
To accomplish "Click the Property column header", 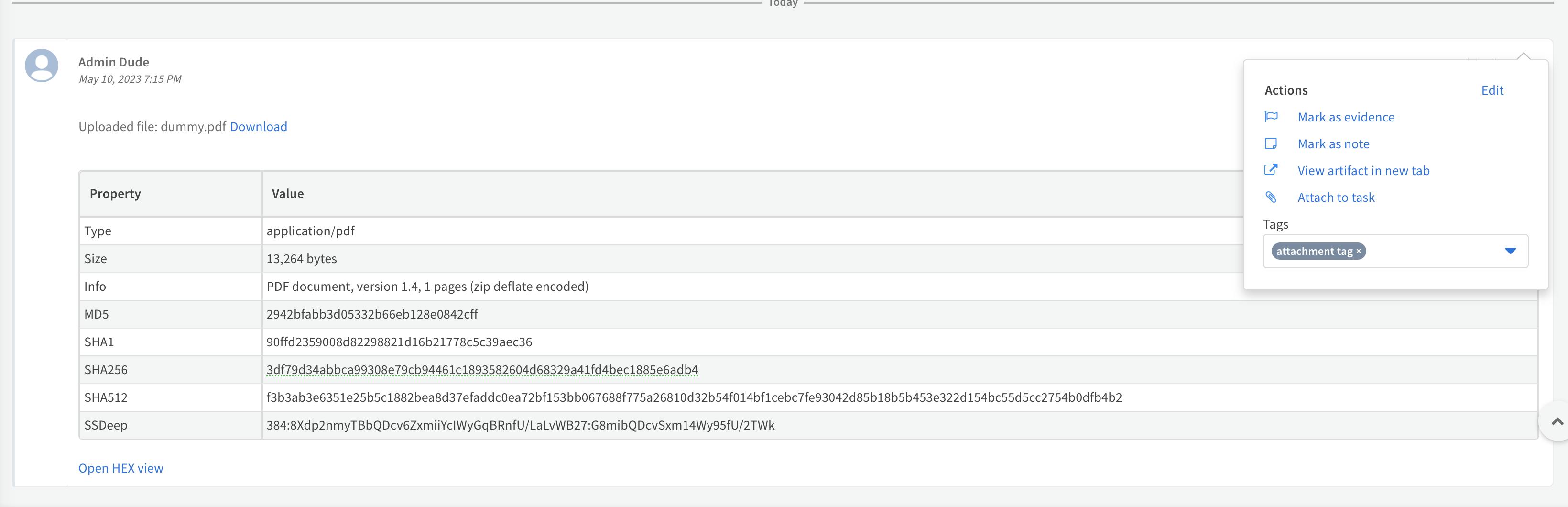I will pyautogui.click(x=115, y=193).
